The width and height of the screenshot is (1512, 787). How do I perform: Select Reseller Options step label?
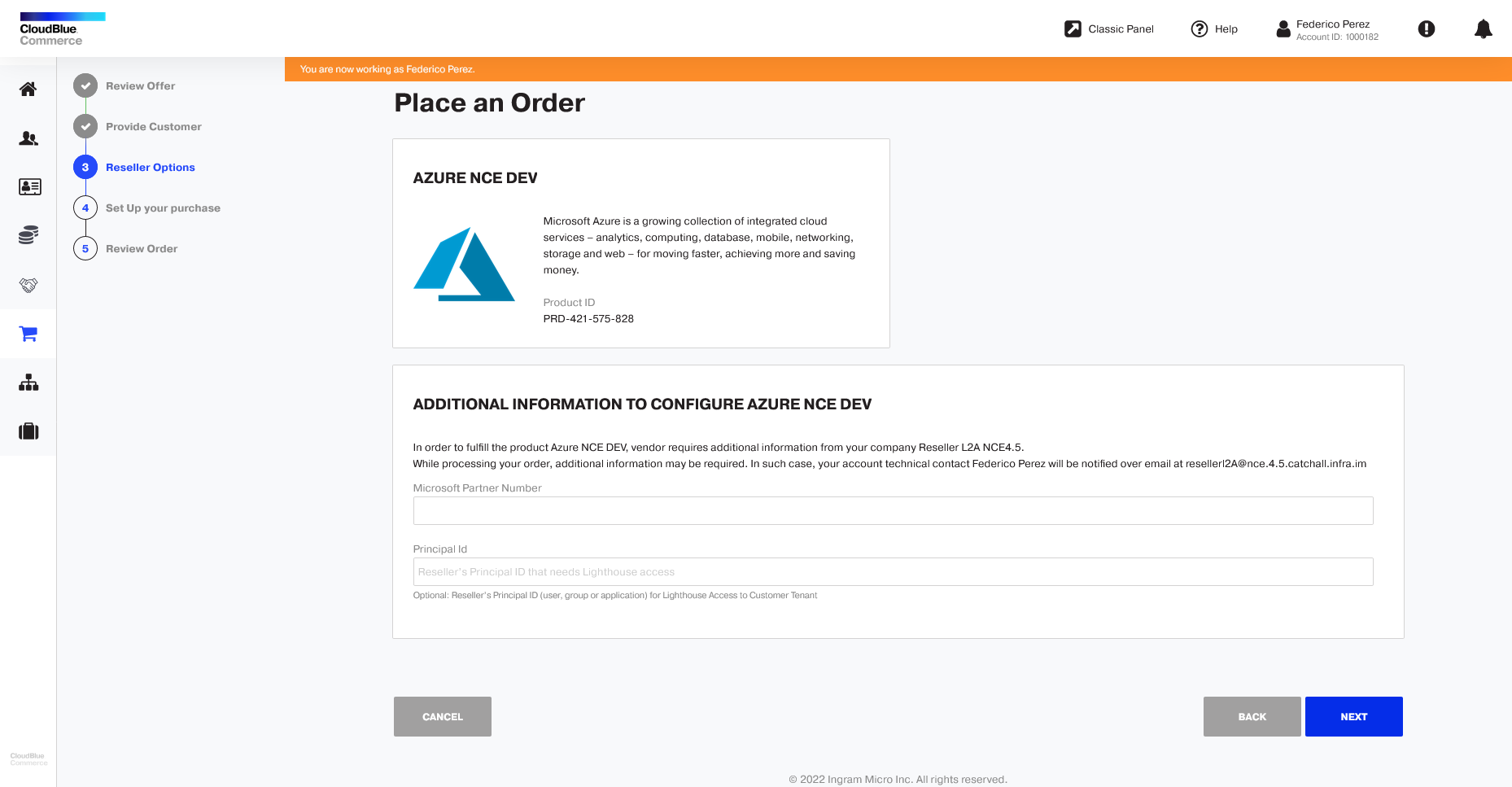click(150, 168)
